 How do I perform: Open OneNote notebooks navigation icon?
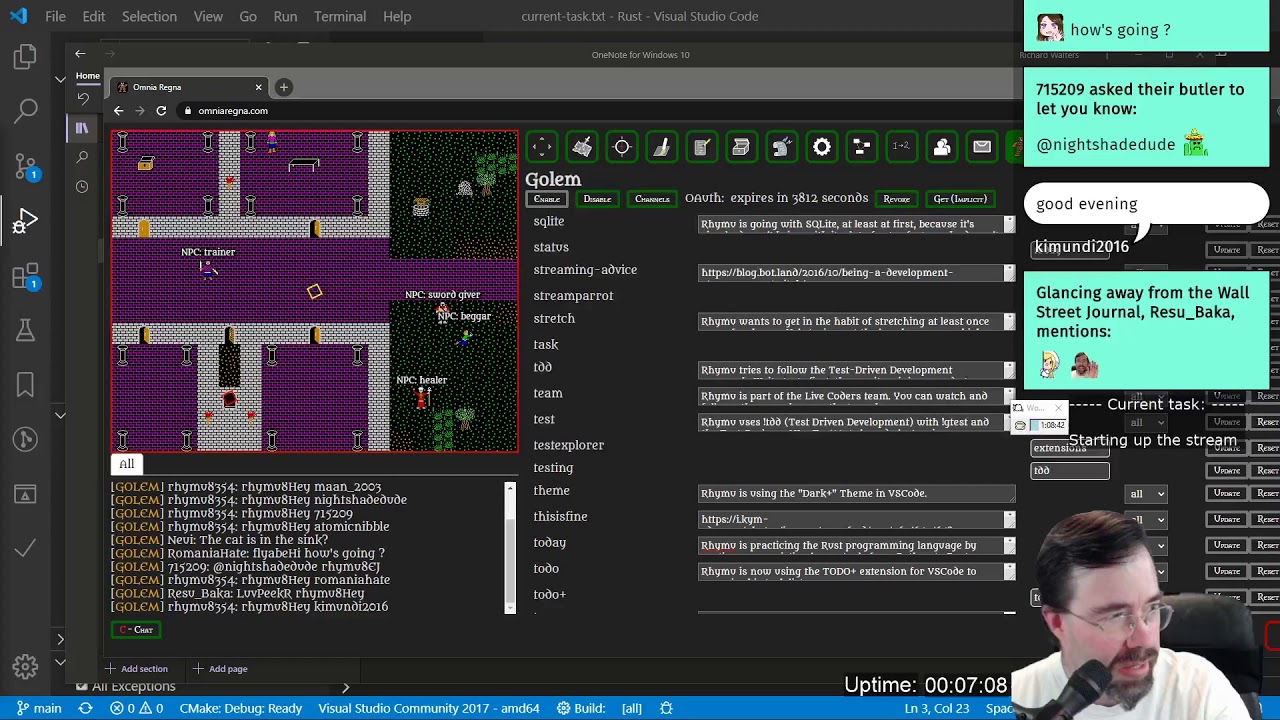click(x=82, y=127)
